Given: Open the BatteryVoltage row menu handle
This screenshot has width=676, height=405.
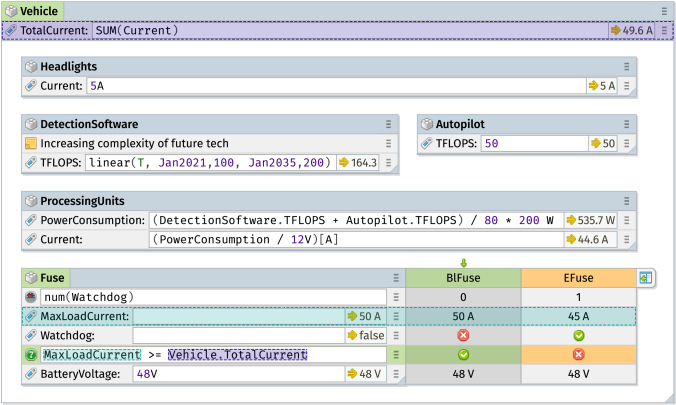Looking at the screenshot, I should pyautogui.click(x=396, y=374).
